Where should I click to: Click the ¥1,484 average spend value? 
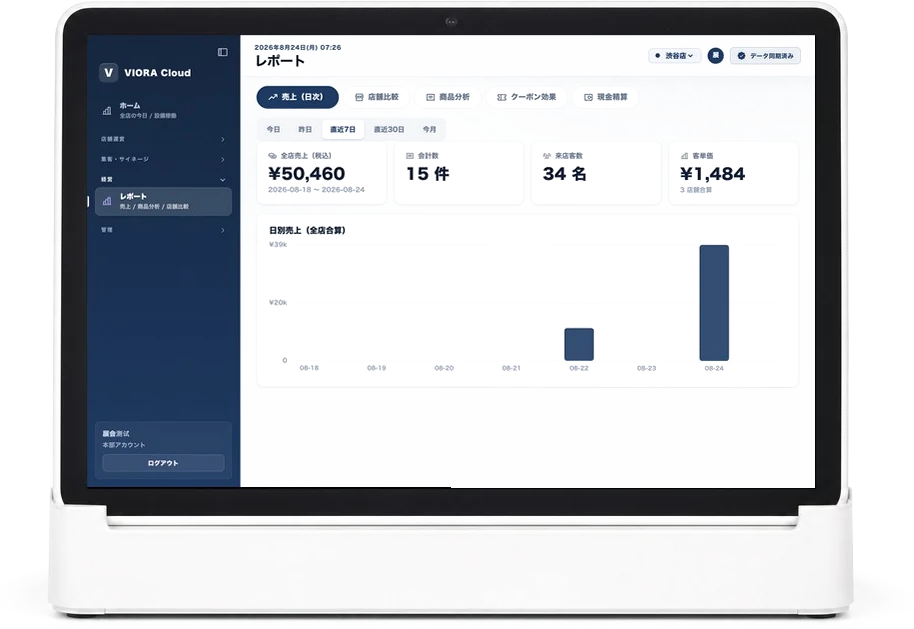712,174
